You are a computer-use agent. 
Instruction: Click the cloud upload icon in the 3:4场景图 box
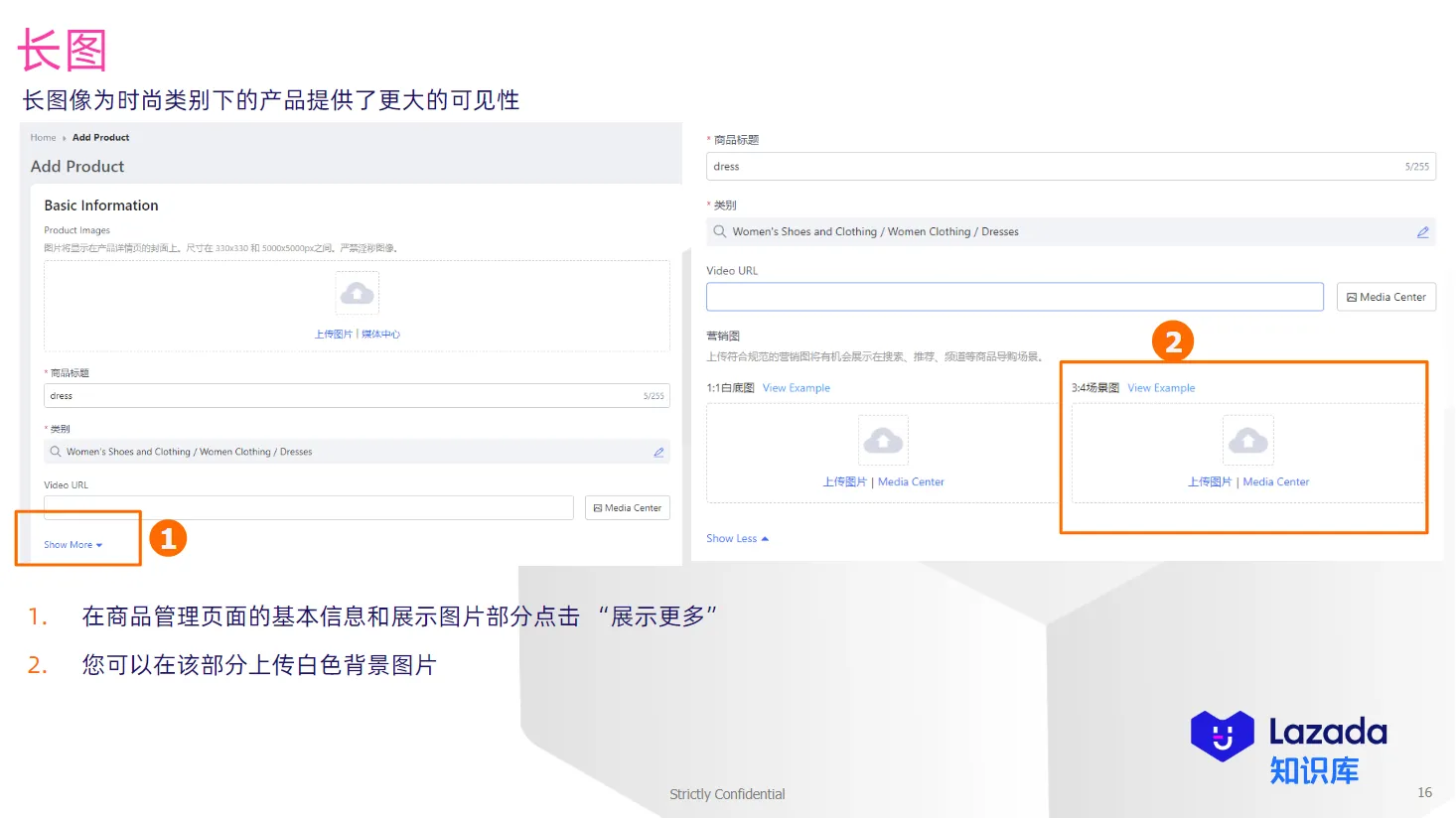coord(1247,440)
